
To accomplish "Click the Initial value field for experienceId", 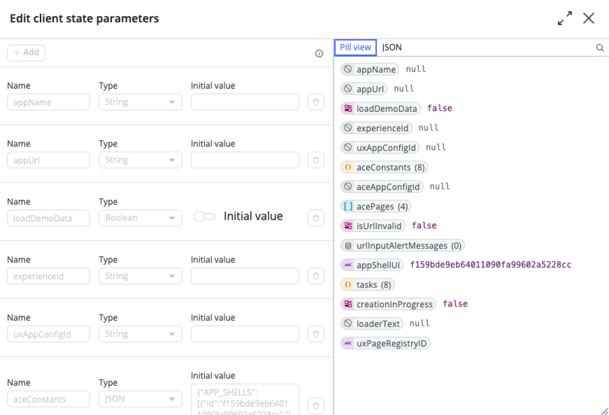I will pos(245,276).
